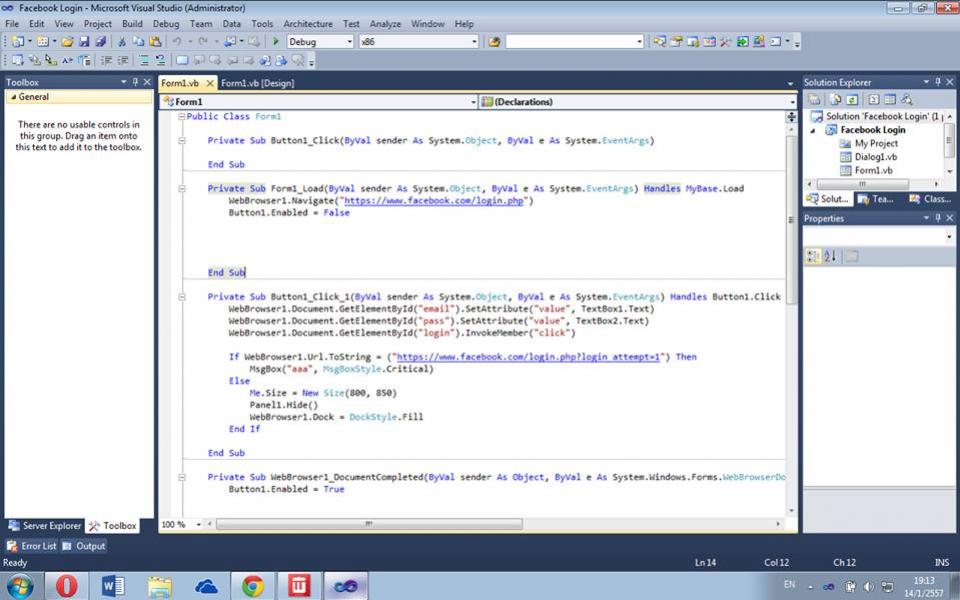Click Solution Explorer View Code icon
Viewport: 960px width, 600px height.
[874, 99]
